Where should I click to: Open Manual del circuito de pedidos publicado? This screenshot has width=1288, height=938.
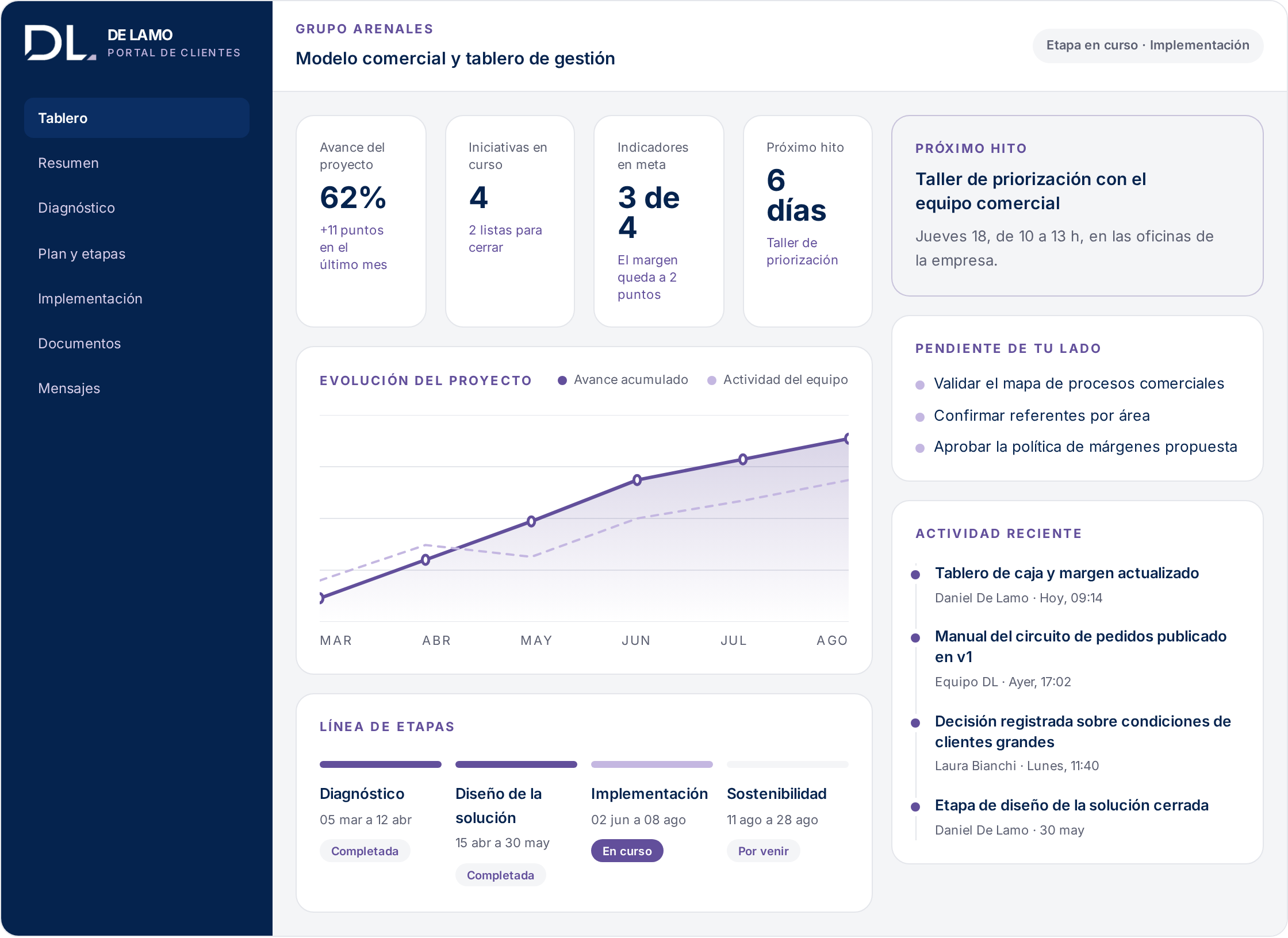(x=1080, y=647)
